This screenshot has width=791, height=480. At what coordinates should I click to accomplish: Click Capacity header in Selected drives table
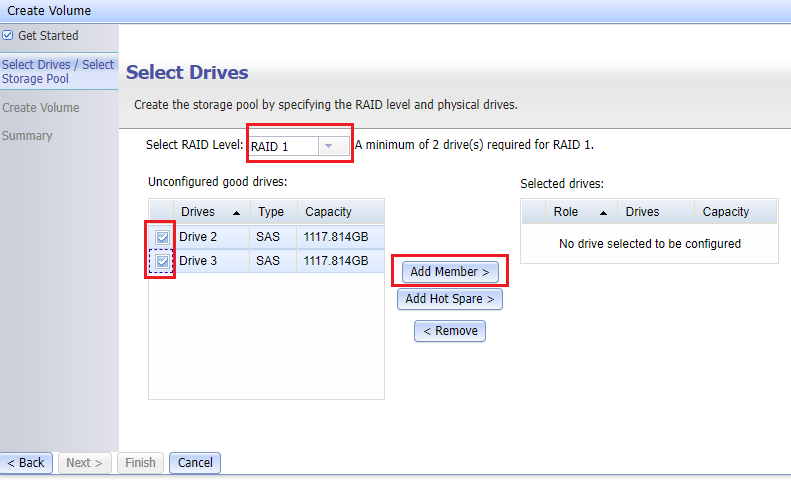coord(726,212)
